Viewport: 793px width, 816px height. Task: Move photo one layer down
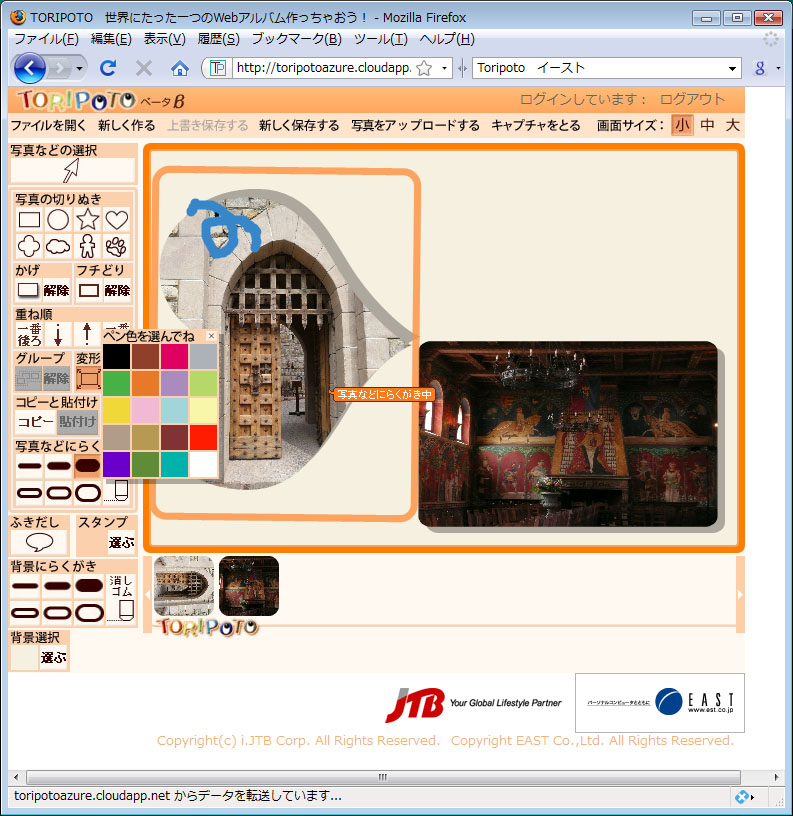point(58,335)
